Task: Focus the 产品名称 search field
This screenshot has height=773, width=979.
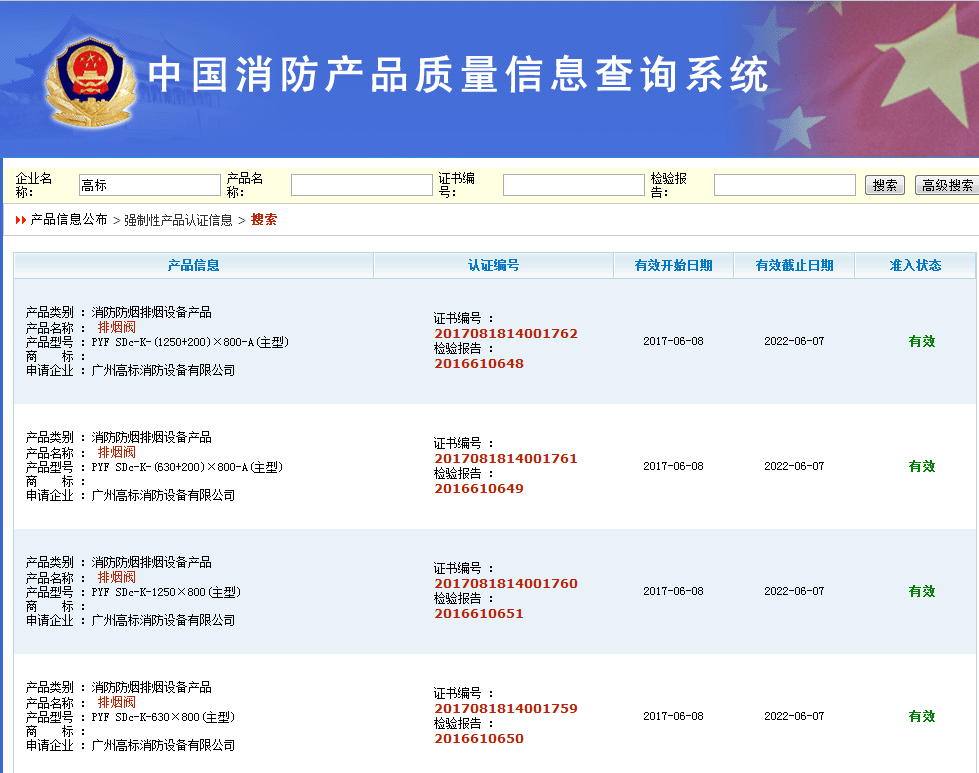Action: tap(361, 185)
